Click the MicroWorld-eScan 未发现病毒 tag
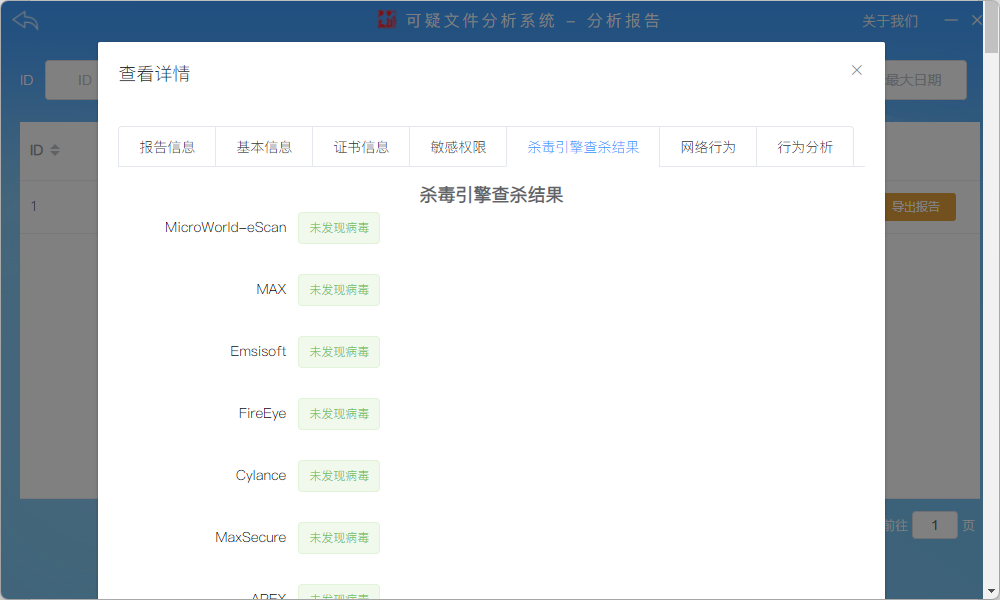Image resolution: width=1000 pixels, height=600 pixels. coord(339,228)
